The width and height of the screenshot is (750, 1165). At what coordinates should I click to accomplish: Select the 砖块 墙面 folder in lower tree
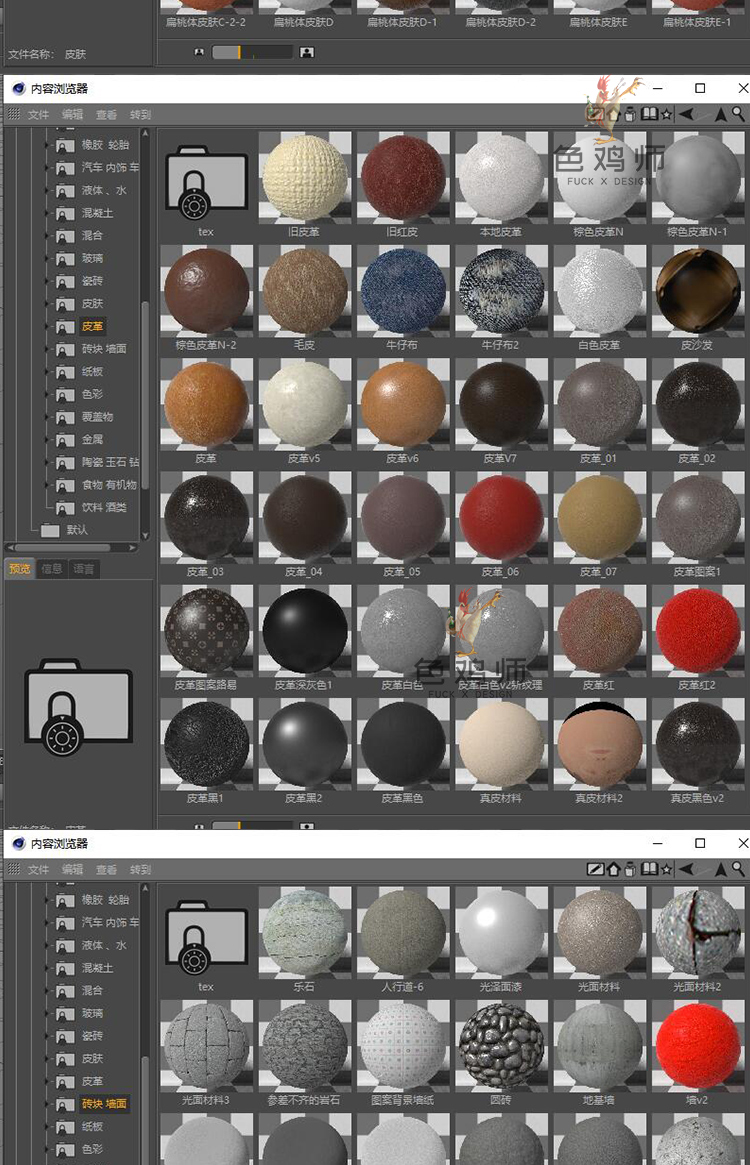coord(104,1104)
